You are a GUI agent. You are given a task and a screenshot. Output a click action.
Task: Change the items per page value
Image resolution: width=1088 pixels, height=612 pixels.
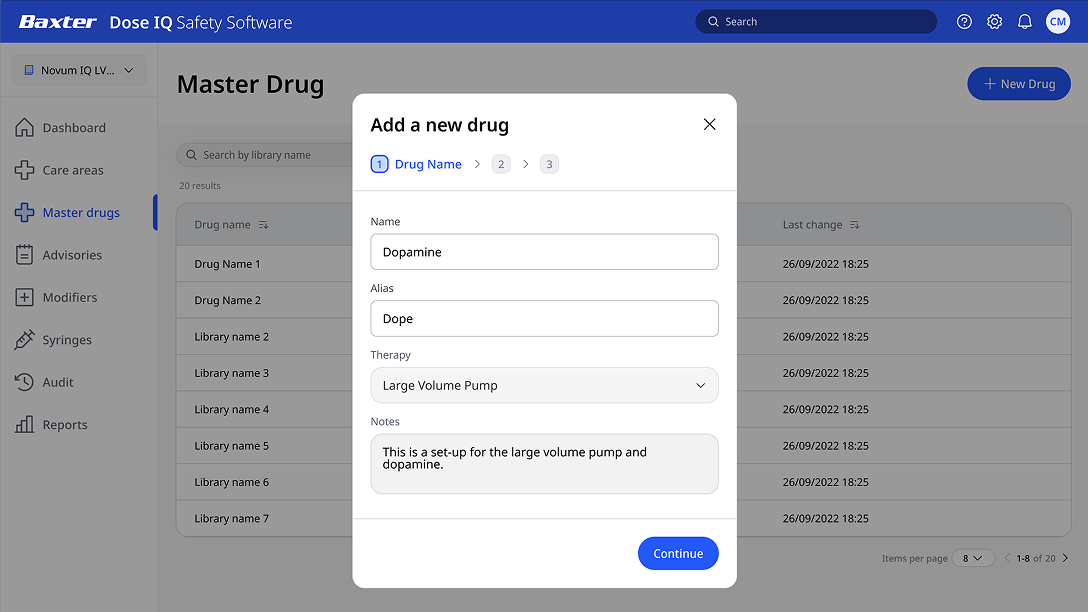pyautogui.click(x=973, y=558)
